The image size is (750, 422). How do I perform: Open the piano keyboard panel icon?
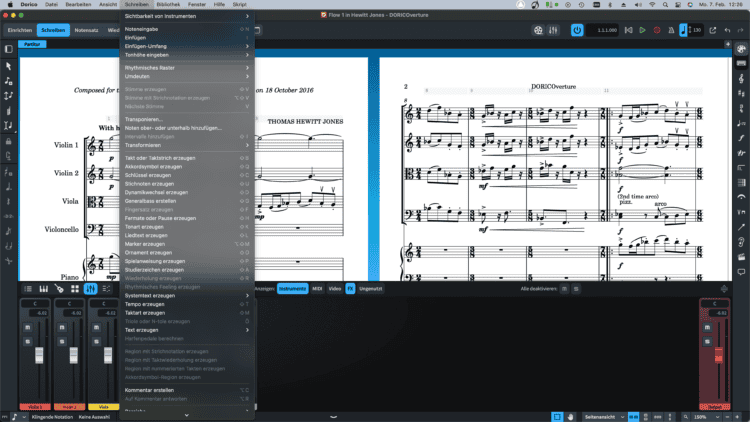(44, 289)
